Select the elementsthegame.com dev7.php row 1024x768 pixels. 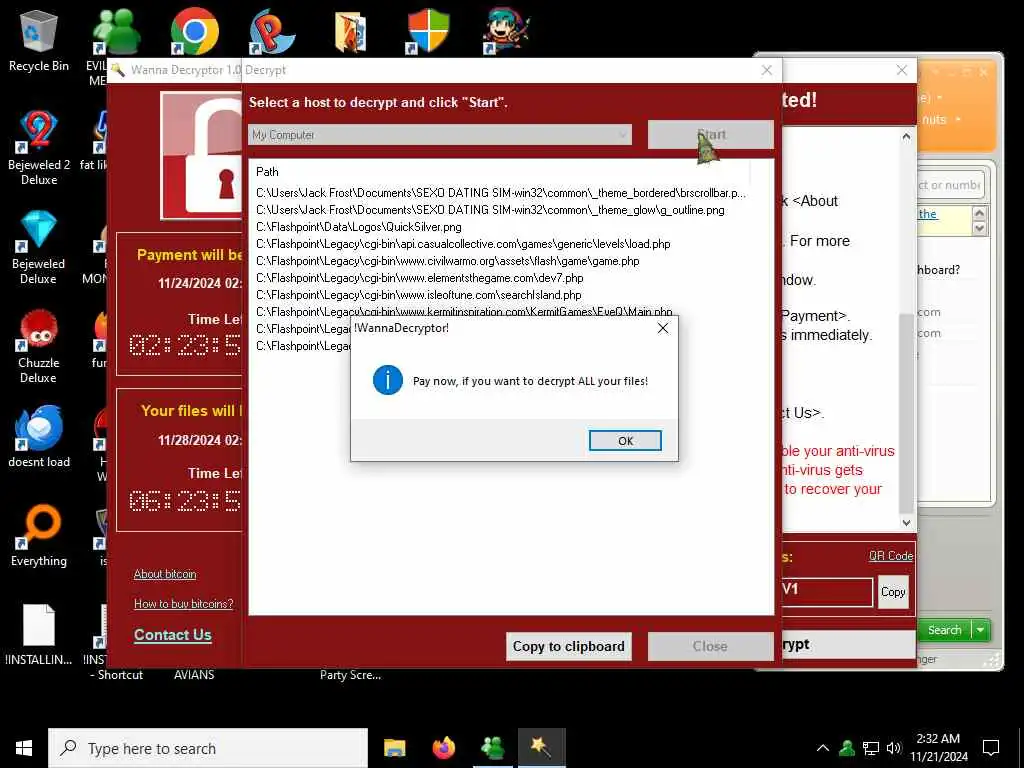[419, 278]
